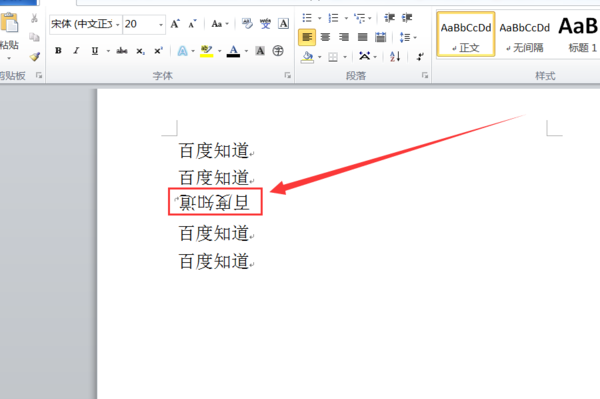Click the Bullets list icon
Image resolution: width=600 pixels, height=399 pixels.
tap(307, 18)
